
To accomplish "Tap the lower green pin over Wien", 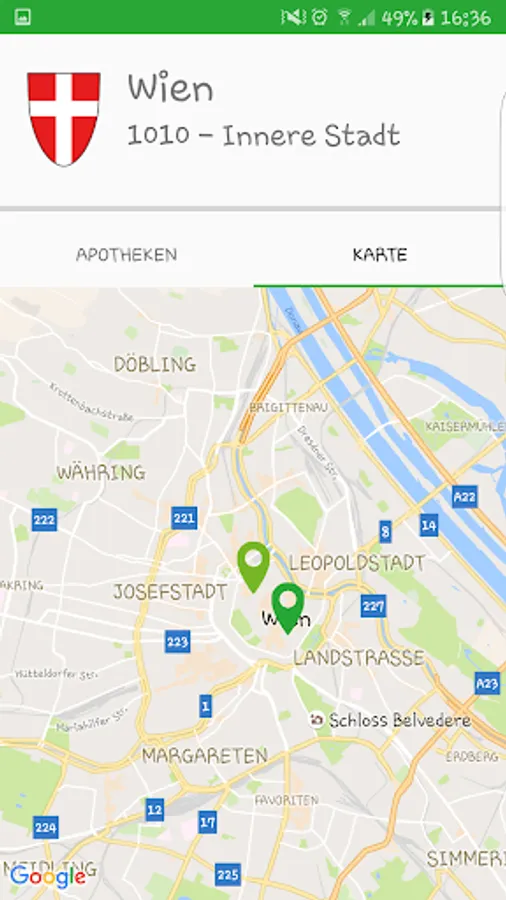I will tap(288, 607).
